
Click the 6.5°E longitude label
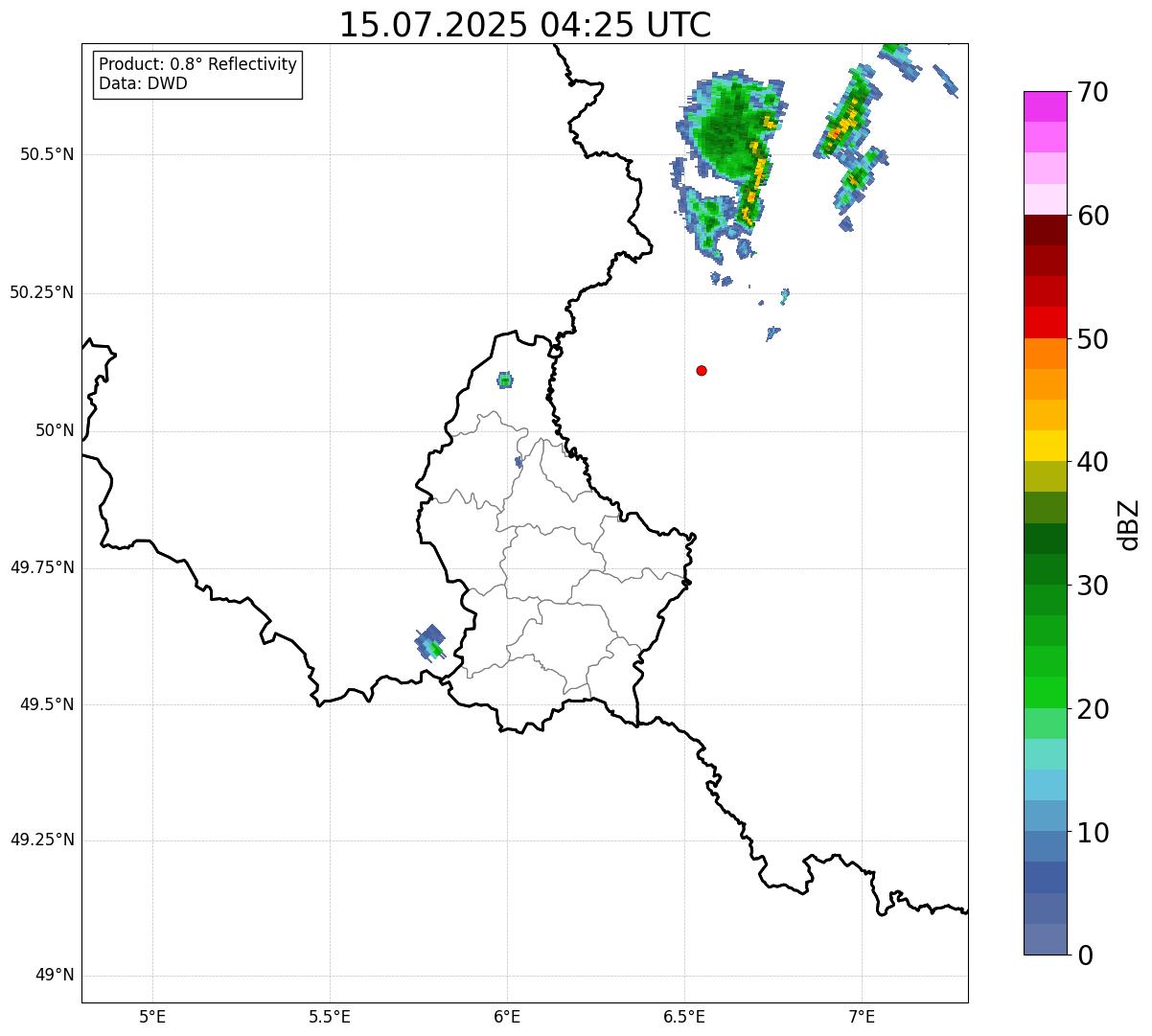tap(684, 1016)
